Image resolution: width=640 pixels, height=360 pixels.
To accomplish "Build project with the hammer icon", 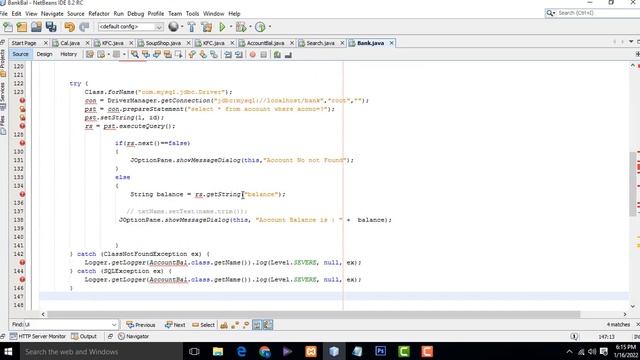I will 191,27.
